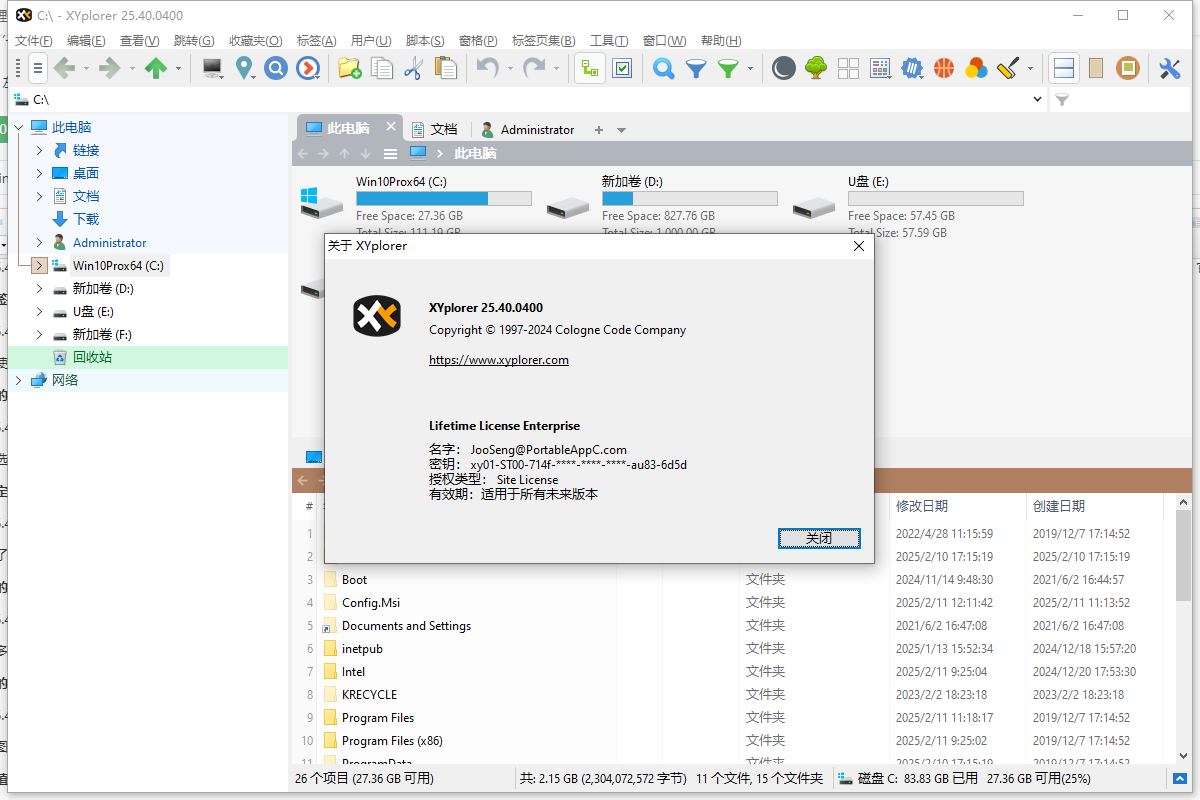Screen dimensions: 1200x800
Task: Click the Win10Prox64 (C:) drive usage bar
Action: 444,198
